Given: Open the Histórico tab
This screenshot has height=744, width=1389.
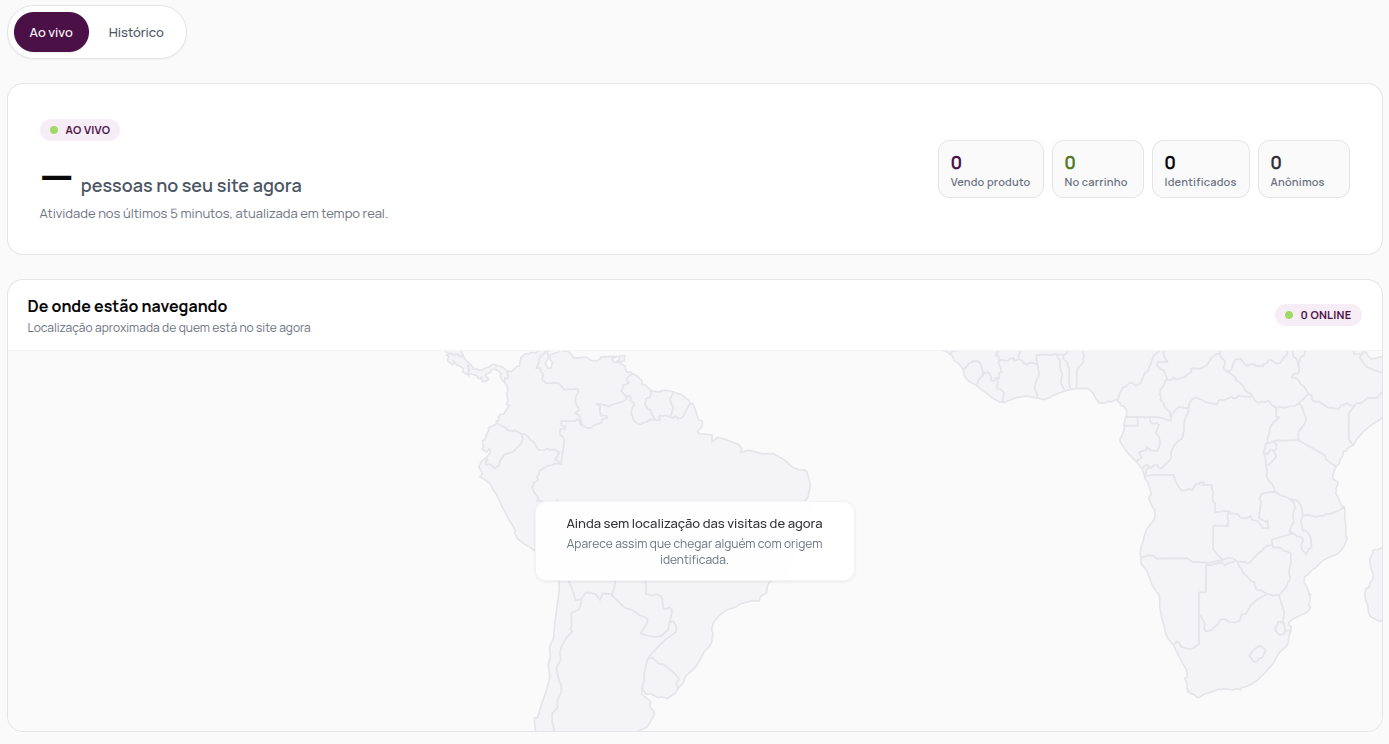Looking at the screenshot, I should pyautogui.click(x=136, y=32).
